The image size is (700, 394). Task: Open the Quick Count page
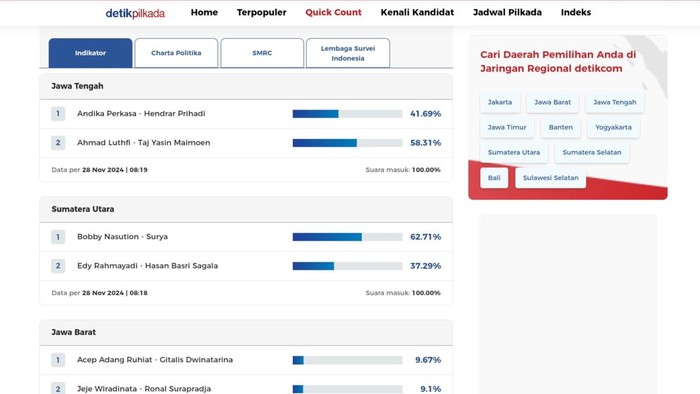coord(333,12)
